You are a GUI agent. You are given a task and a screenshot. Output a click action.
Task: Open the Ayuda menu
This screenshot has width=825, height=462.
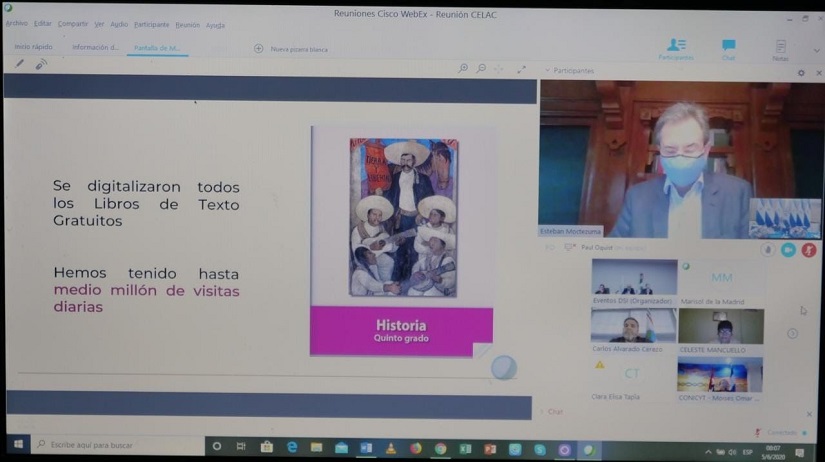(x=215, y=25)
